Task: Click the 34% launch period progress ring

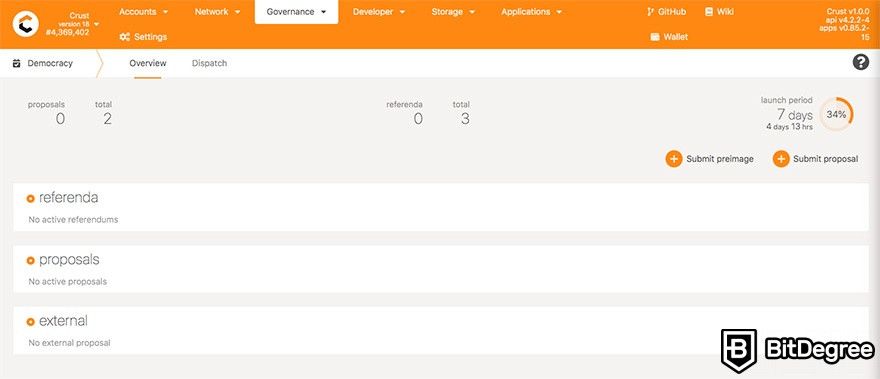Action: tap(836, 114)
